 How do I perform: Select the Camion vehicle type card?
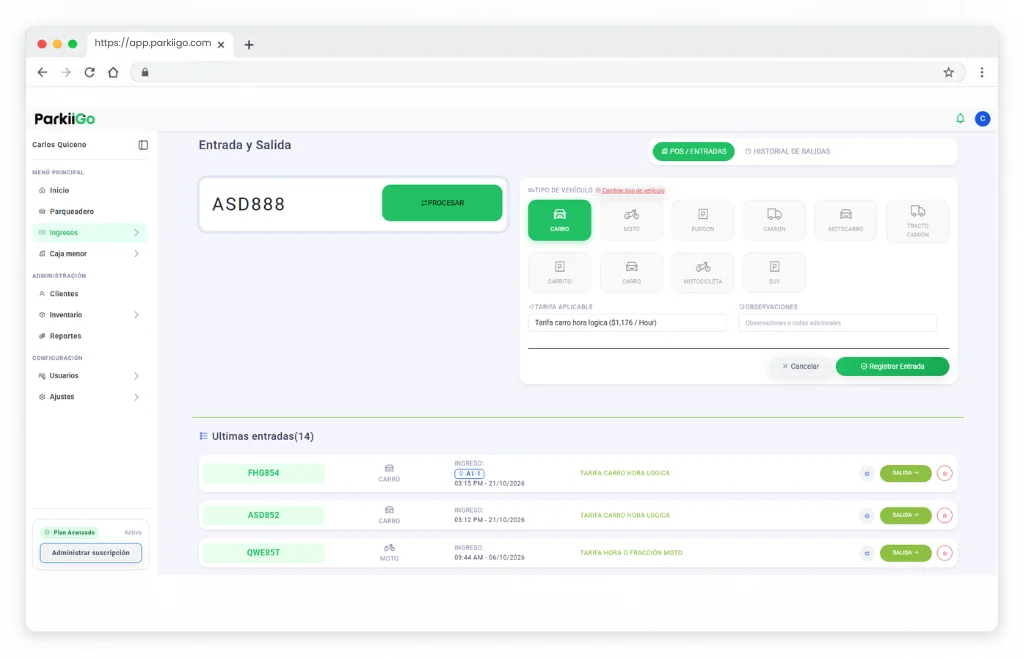(774, 220)
